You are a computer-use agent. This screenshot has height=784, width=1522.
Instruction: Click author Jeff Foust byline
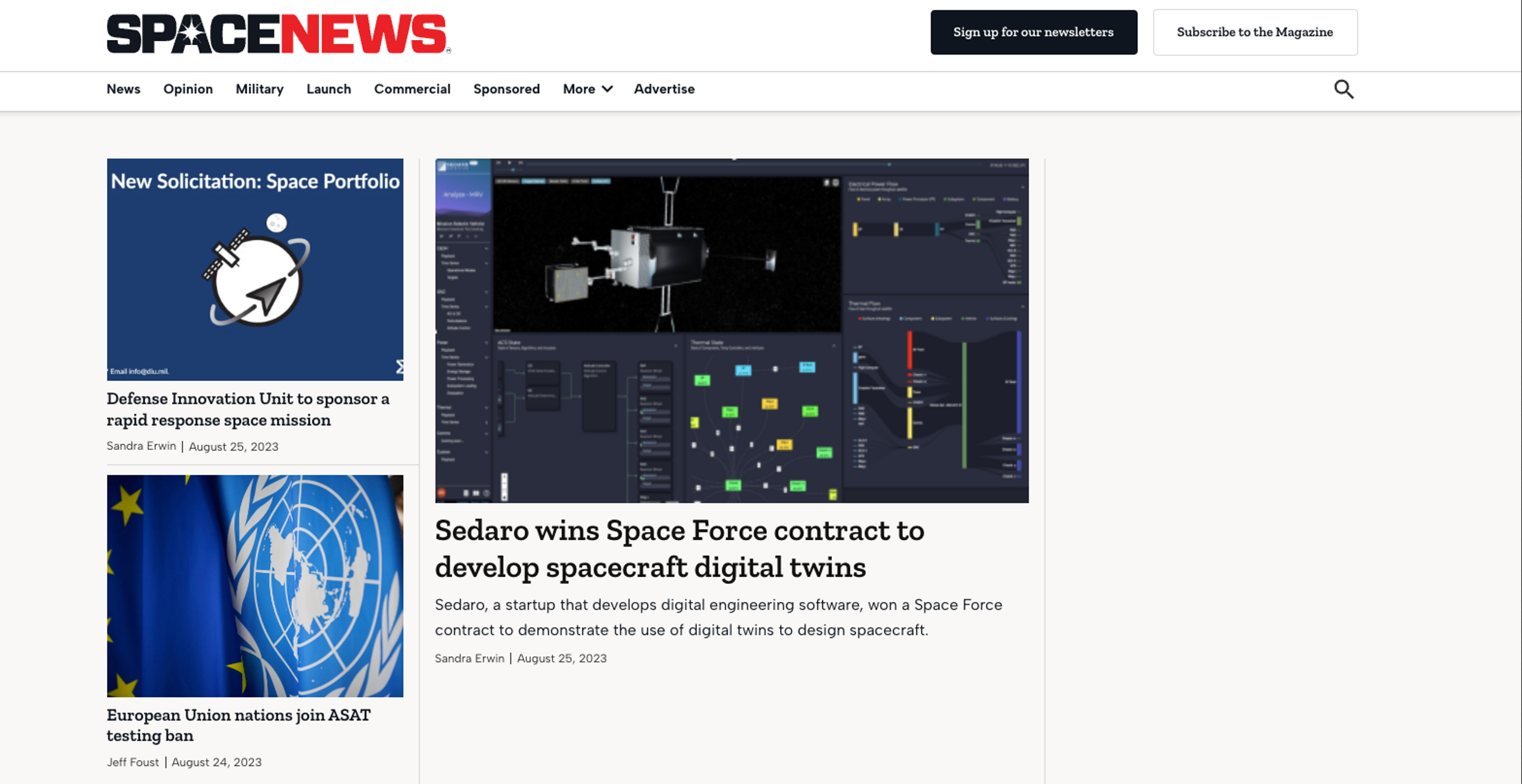pos(133,762)
